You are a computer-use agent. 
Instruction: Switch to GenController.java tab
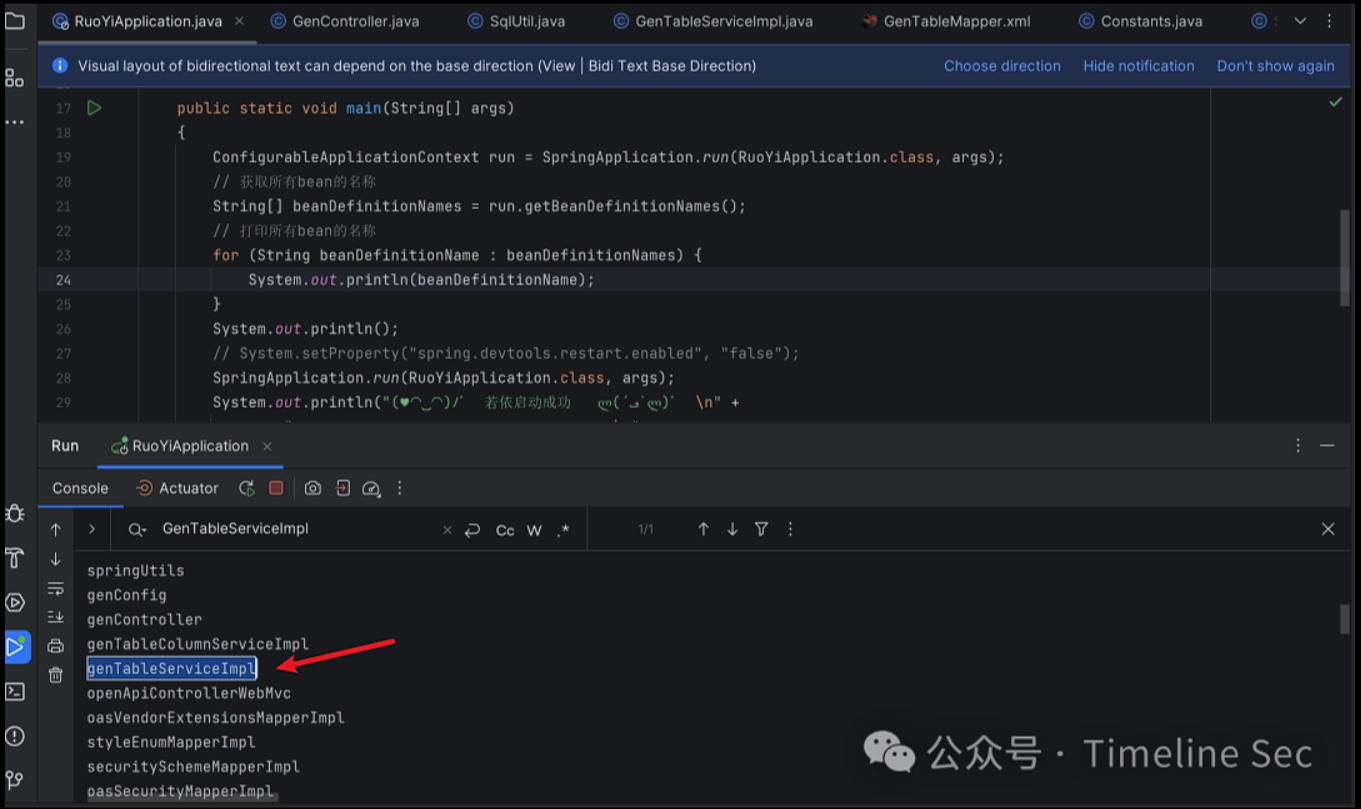coord(344,21)
